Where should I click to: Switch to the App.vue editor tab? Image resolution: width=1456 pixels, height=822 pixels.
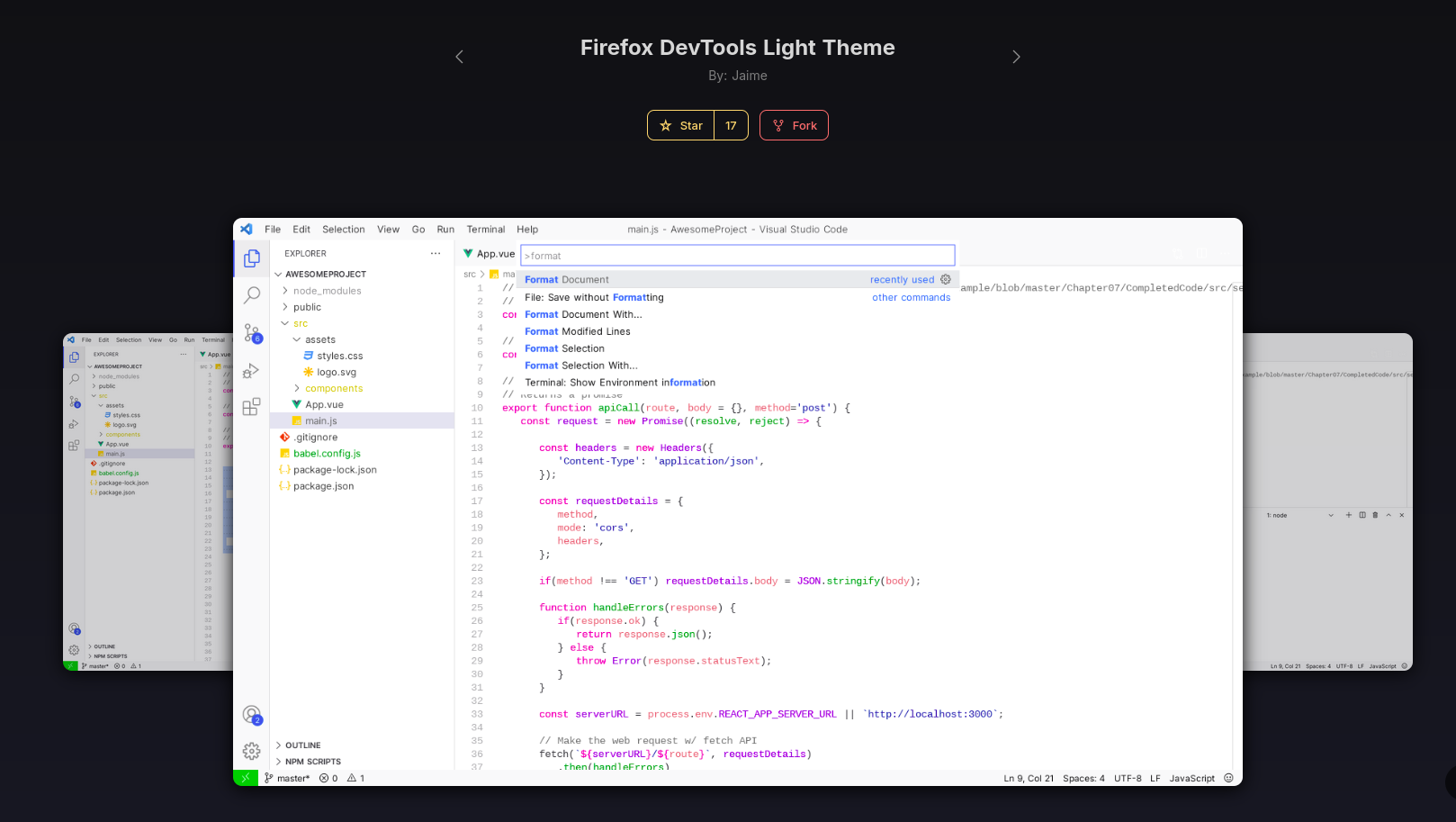click(x=490, y=254)
